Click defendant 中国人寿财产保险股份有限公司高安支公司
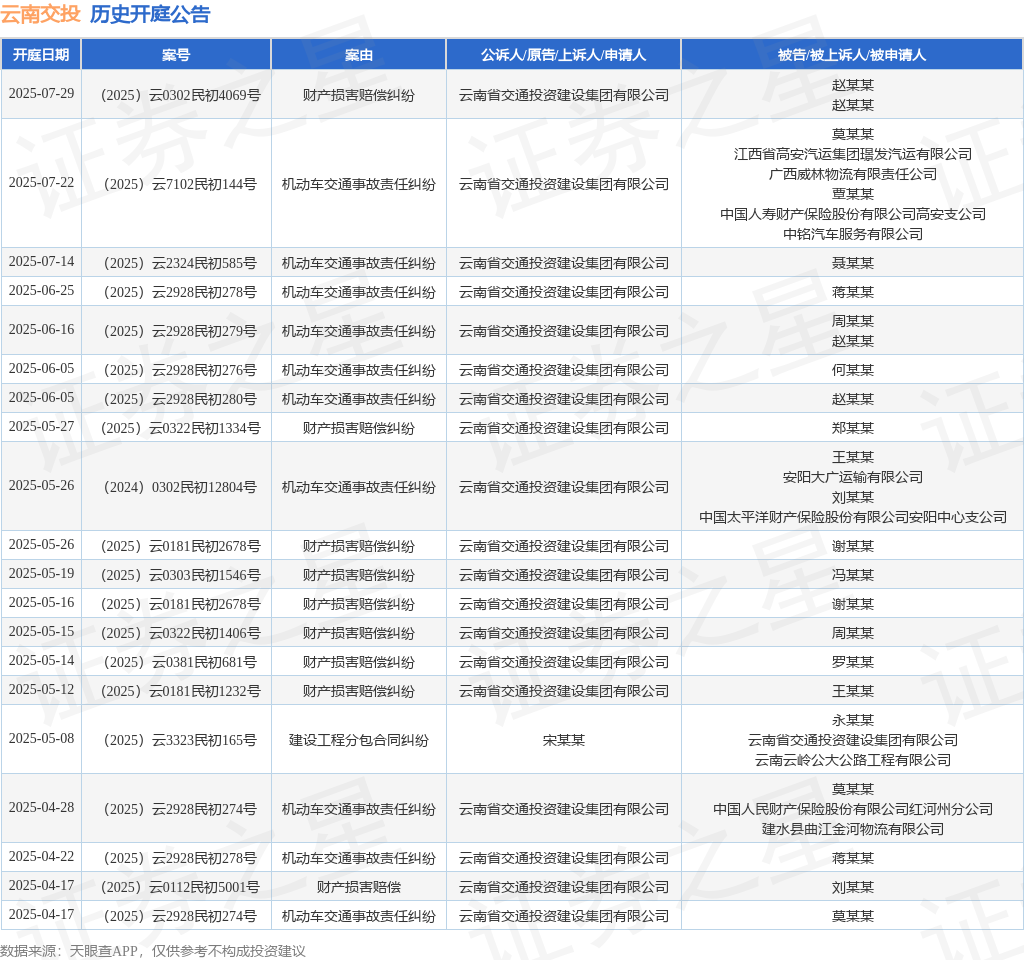This screenshot has width=1024, height=960. click(x=852, y=214)
